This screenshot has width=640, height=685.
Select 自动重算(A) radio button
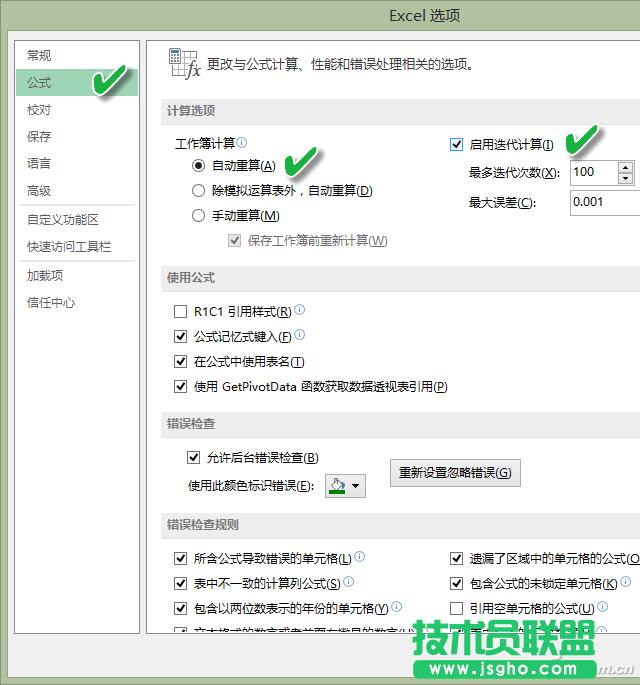(x=198, y=166)
